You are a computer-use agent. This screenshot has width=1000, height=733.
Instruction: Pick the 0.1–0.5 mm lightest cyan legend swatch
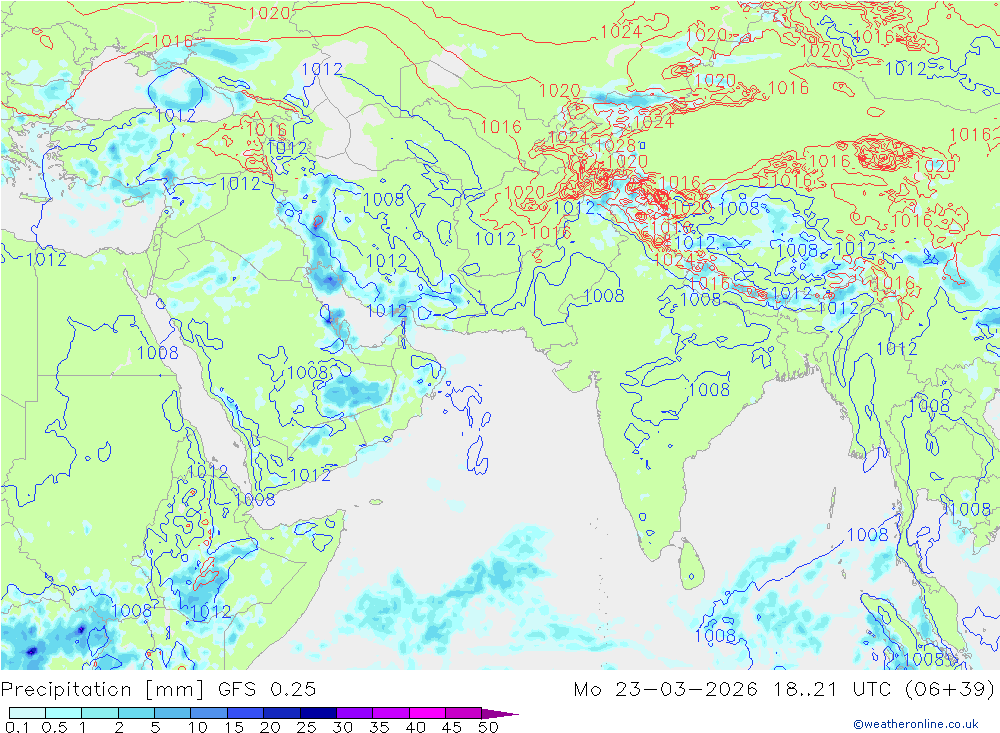pyautogui.click(x=27, y=713)
